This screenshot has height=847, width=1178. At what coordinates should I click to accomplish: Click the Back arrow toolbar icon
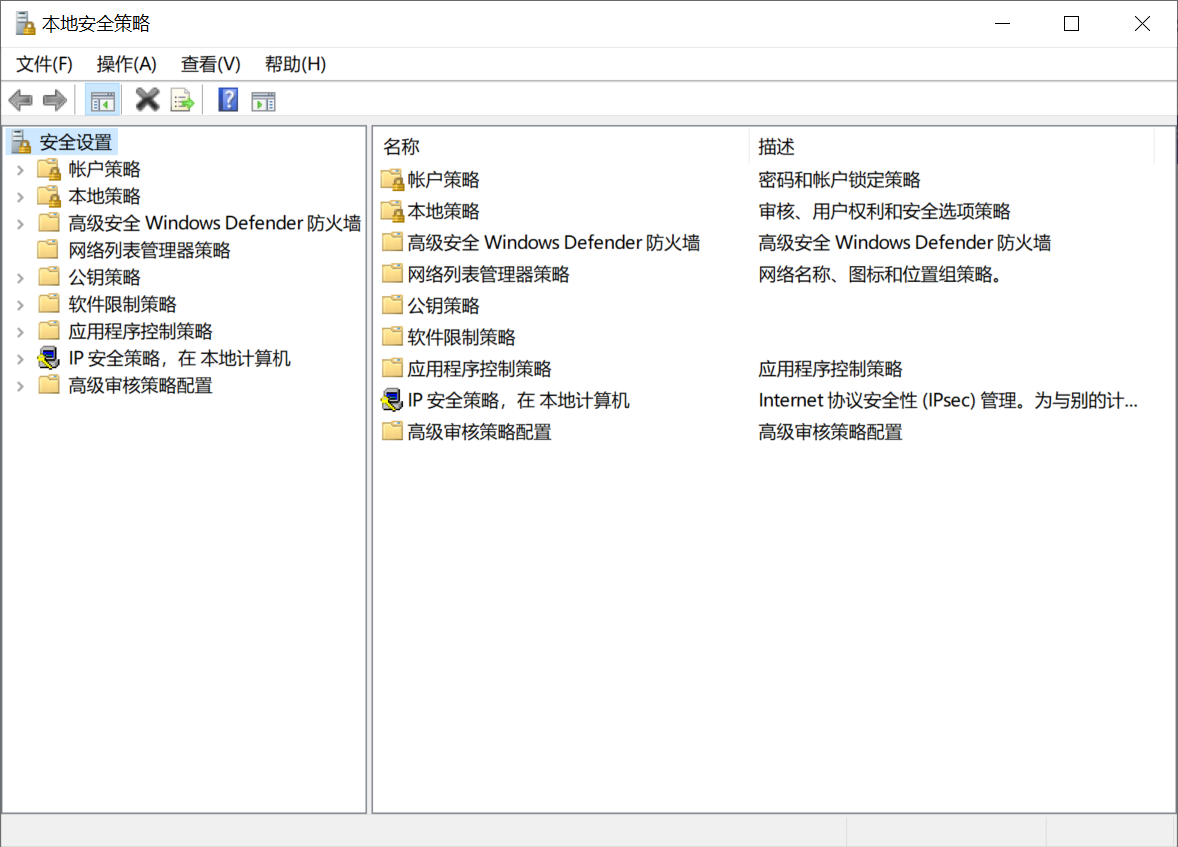pos(20,100)
